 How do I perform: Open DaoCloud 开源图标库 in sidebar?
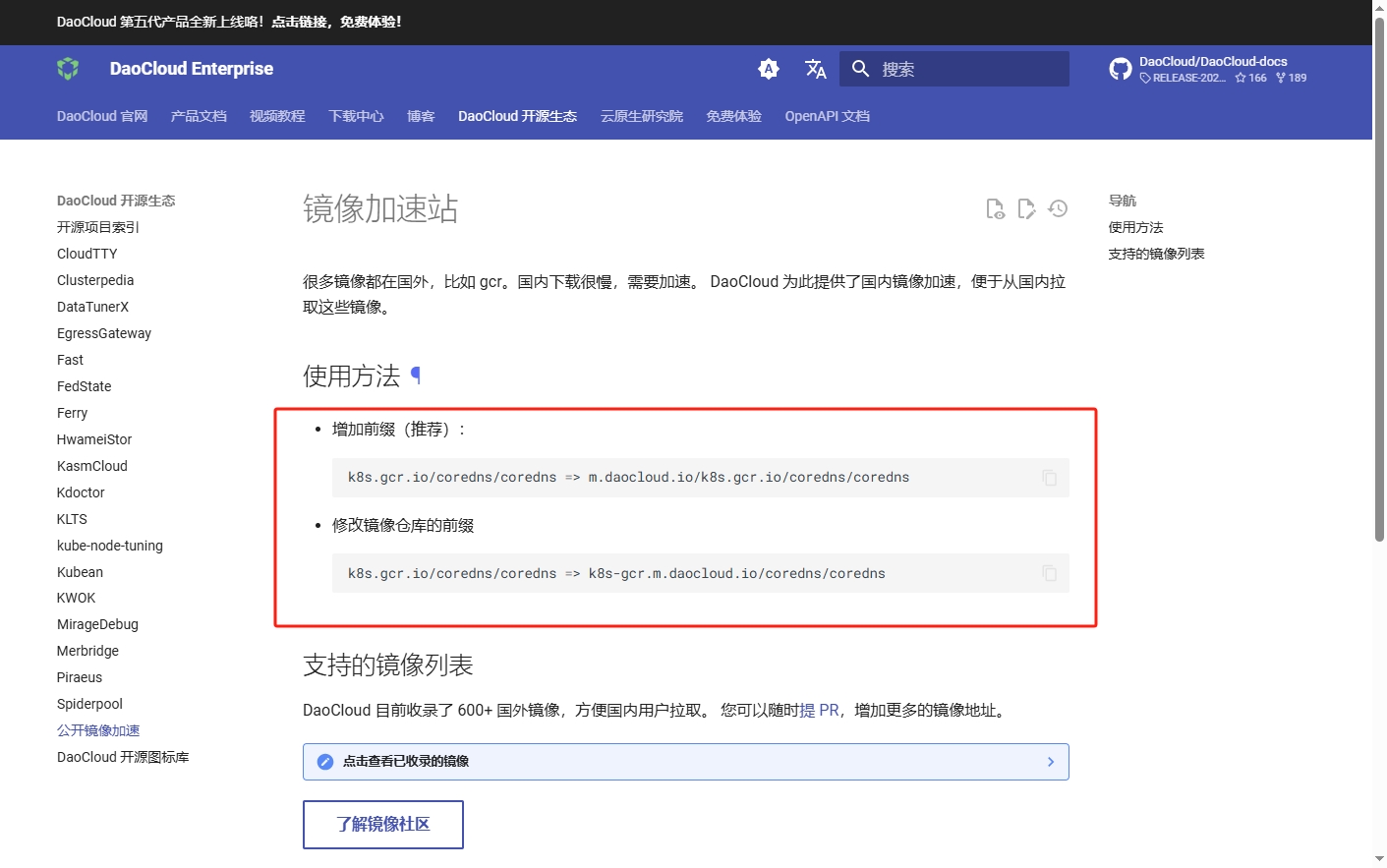(x=123, y=757)
